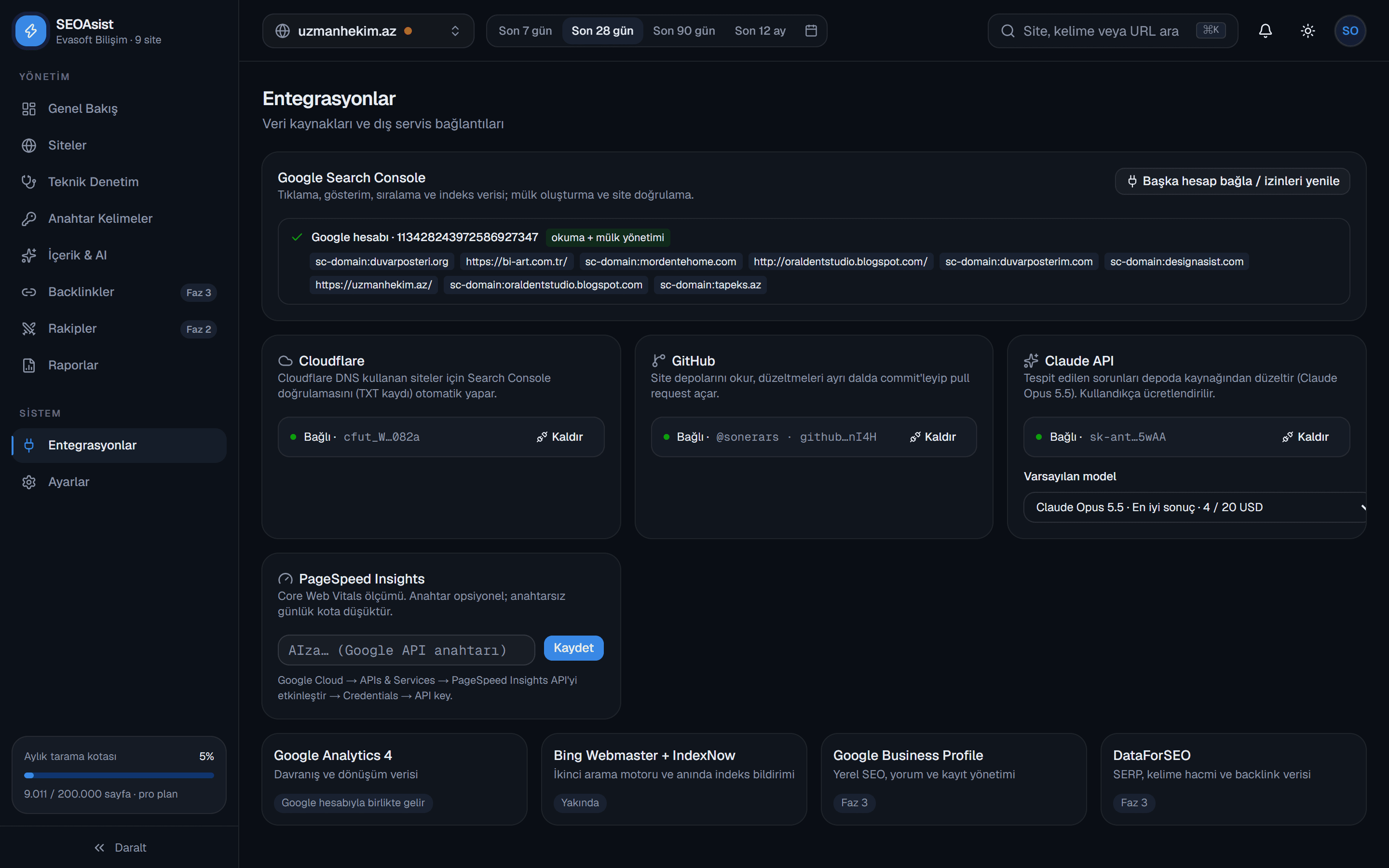Click the SEOAsist lightning logo

31,31
